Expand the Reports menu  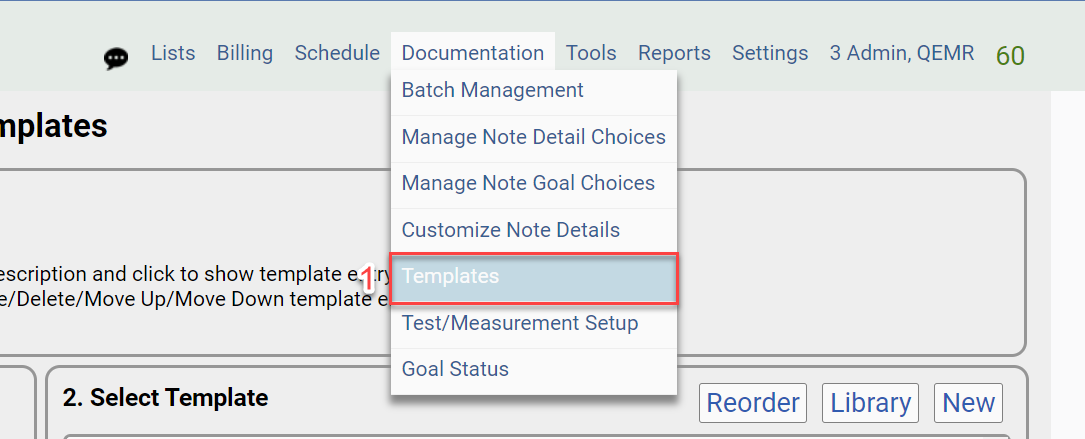coord(674,53)
